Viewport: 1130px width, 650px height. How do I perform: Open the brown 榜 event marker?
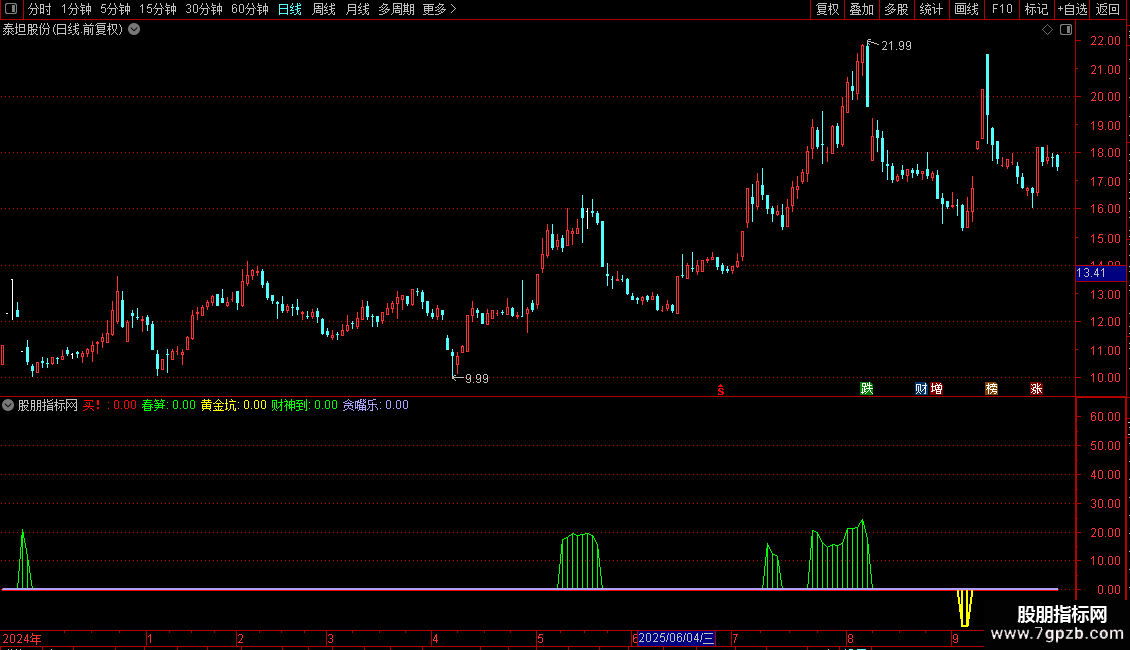click(992, 389)
